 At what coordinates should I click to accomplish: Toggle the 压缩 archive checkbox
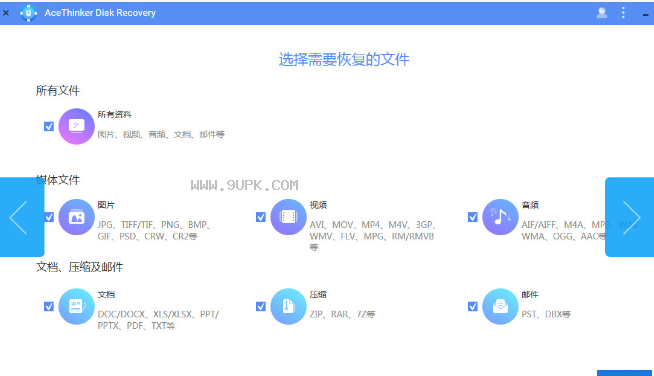click(x=261, y=306)
